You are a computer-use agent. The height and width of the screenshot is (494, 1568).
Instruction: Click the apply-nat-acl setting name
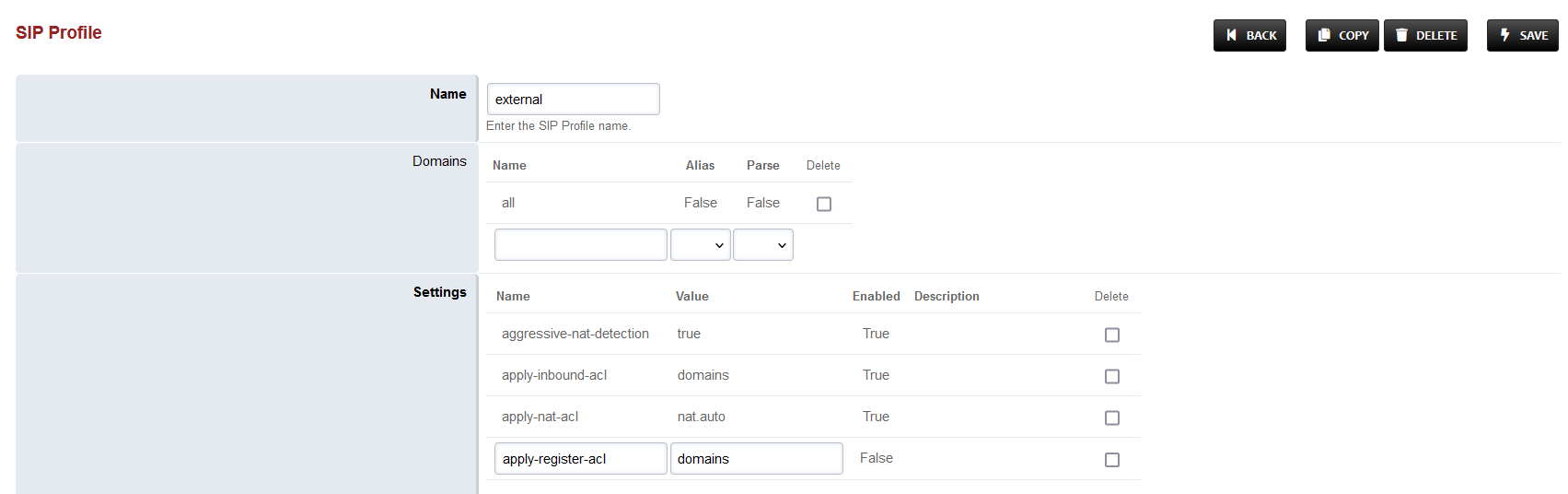(540, 417)
